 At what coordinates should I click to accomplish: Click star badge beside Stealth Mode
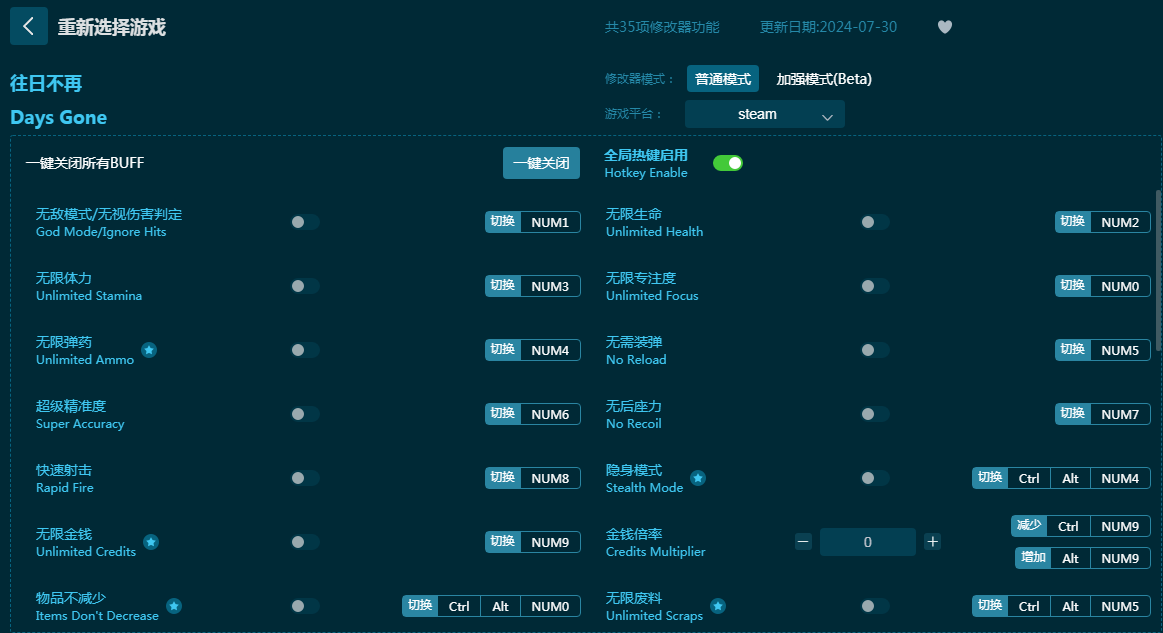698,479
